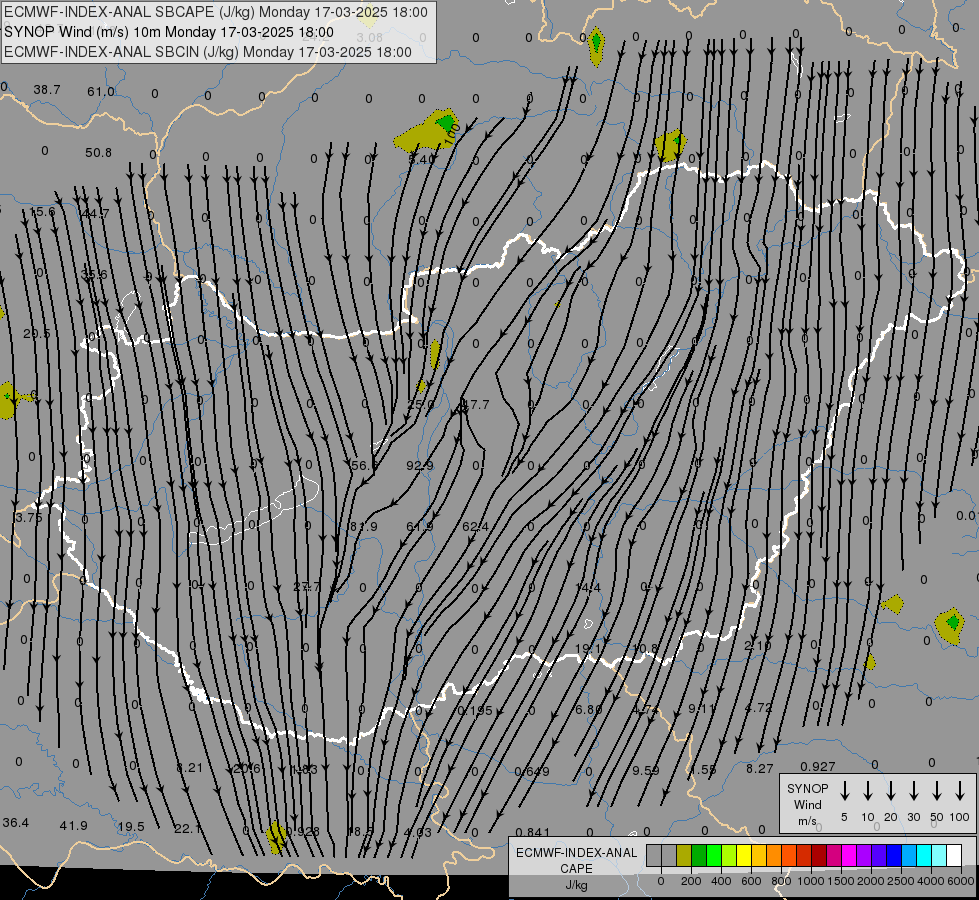Click the 92.9 value on the map
The height and width of the screenshot is (900, 979).
tap(420, 465)
